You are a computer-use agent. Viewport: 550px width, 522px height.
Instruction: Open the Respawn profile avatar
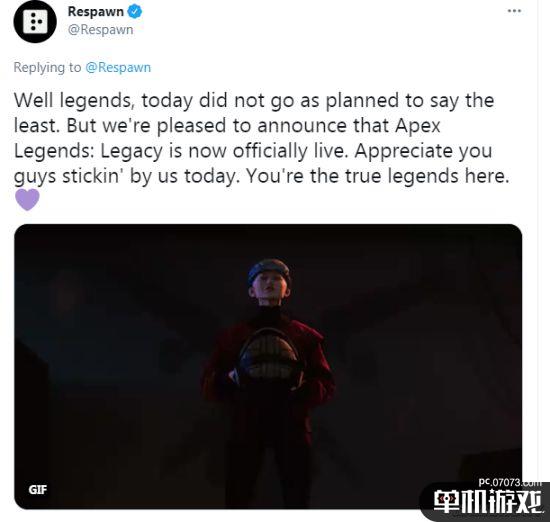coord(35,22)
